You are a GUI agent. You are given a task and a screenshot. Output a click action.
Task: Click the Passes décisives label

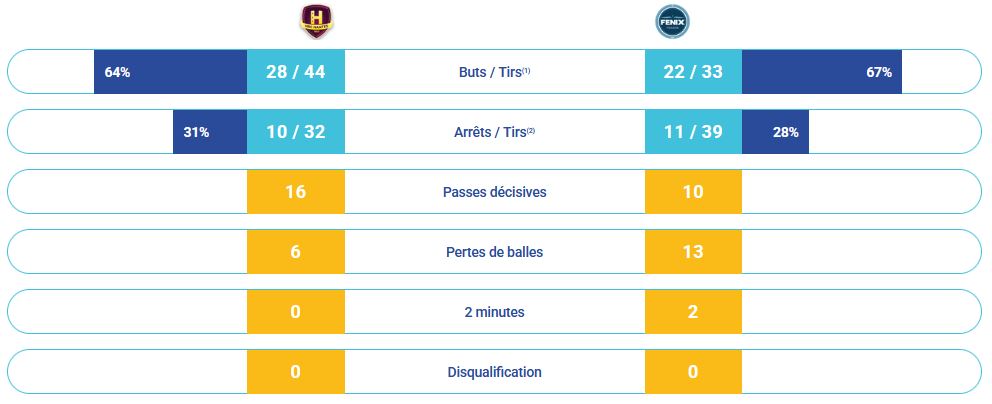pos(495,192)
